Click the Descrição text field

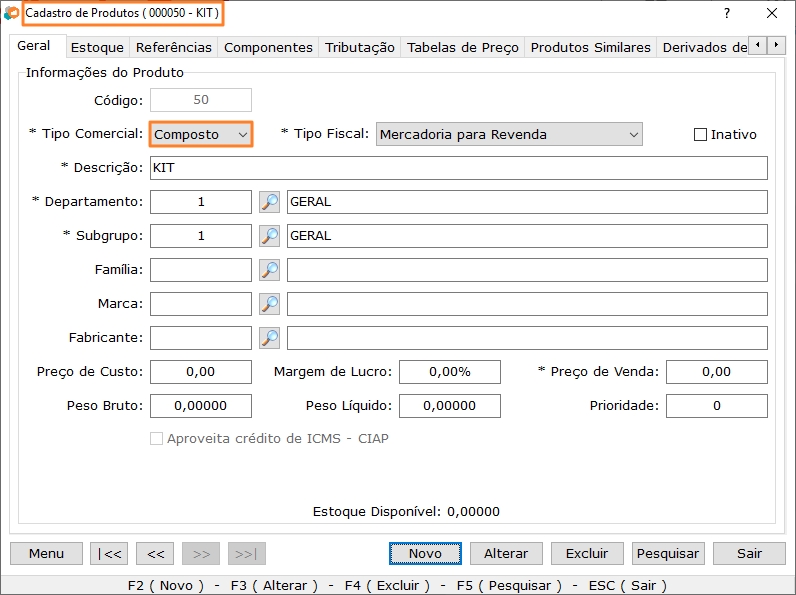(x=458, y=168)
